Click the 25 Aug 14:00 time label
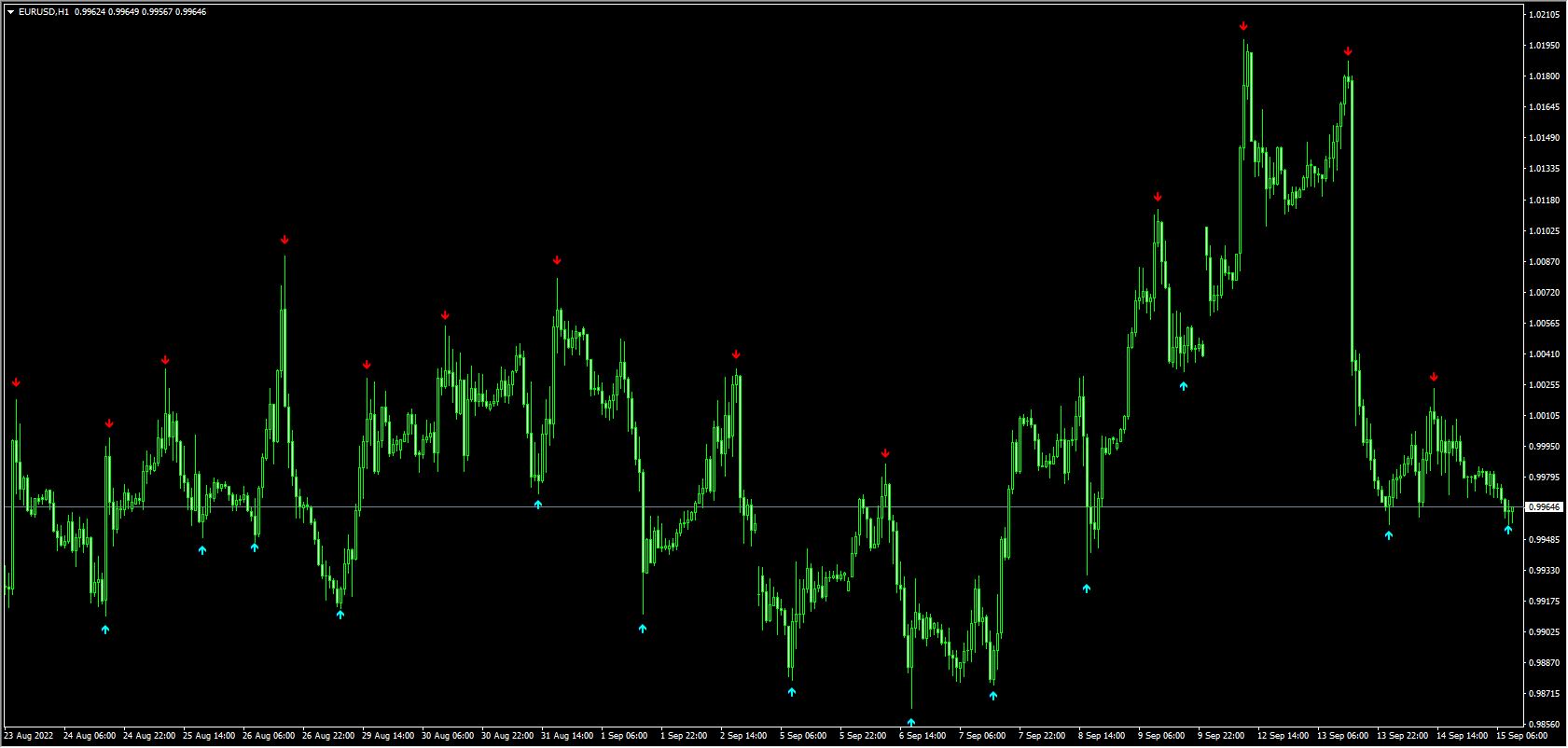 click(x=209, y=736)
